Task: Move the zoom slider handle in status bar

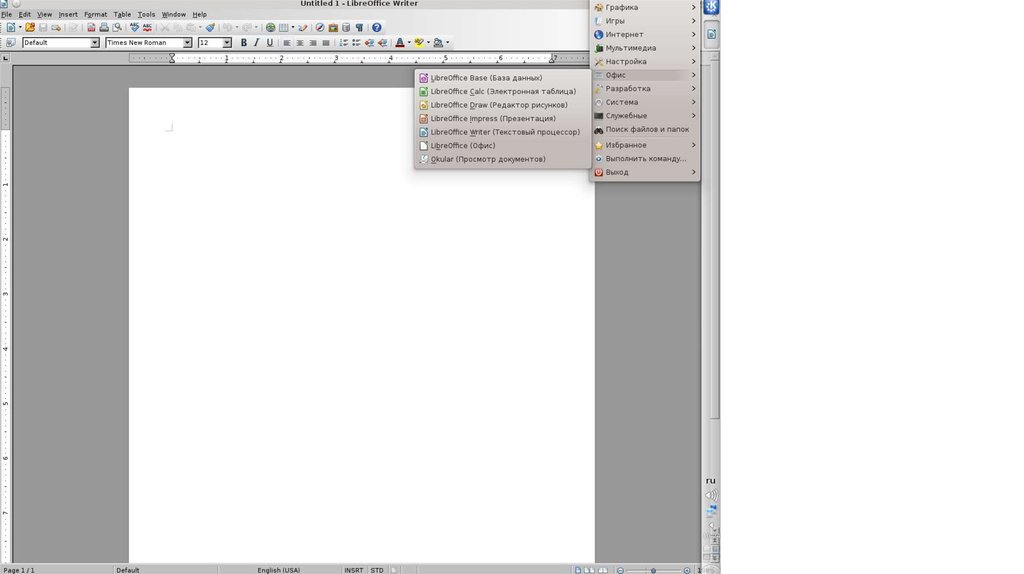Action: [x=653, y=570]
